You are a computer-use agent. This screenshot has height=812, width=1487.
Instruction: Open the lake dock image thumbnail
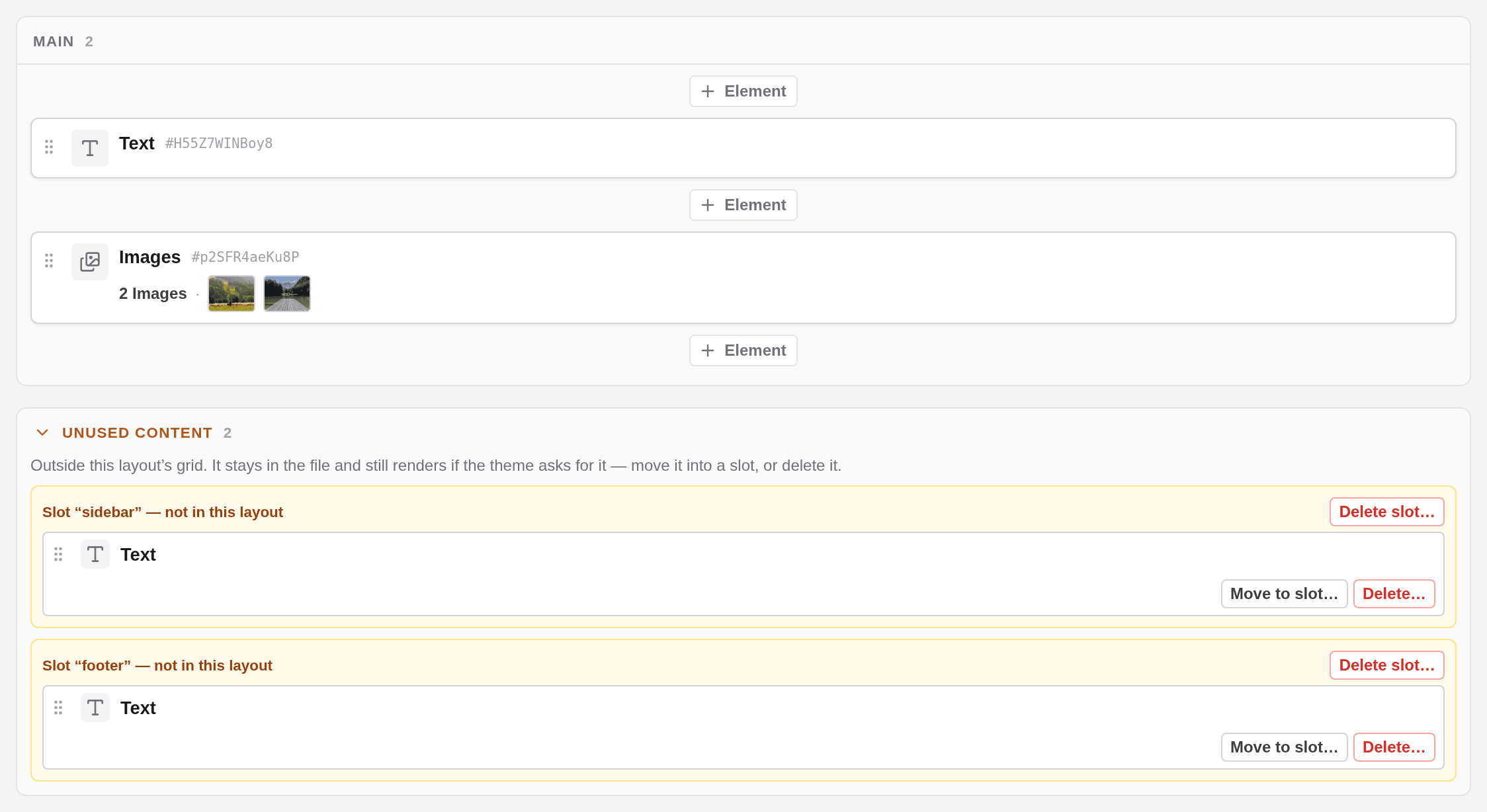[x=287, y=294]
